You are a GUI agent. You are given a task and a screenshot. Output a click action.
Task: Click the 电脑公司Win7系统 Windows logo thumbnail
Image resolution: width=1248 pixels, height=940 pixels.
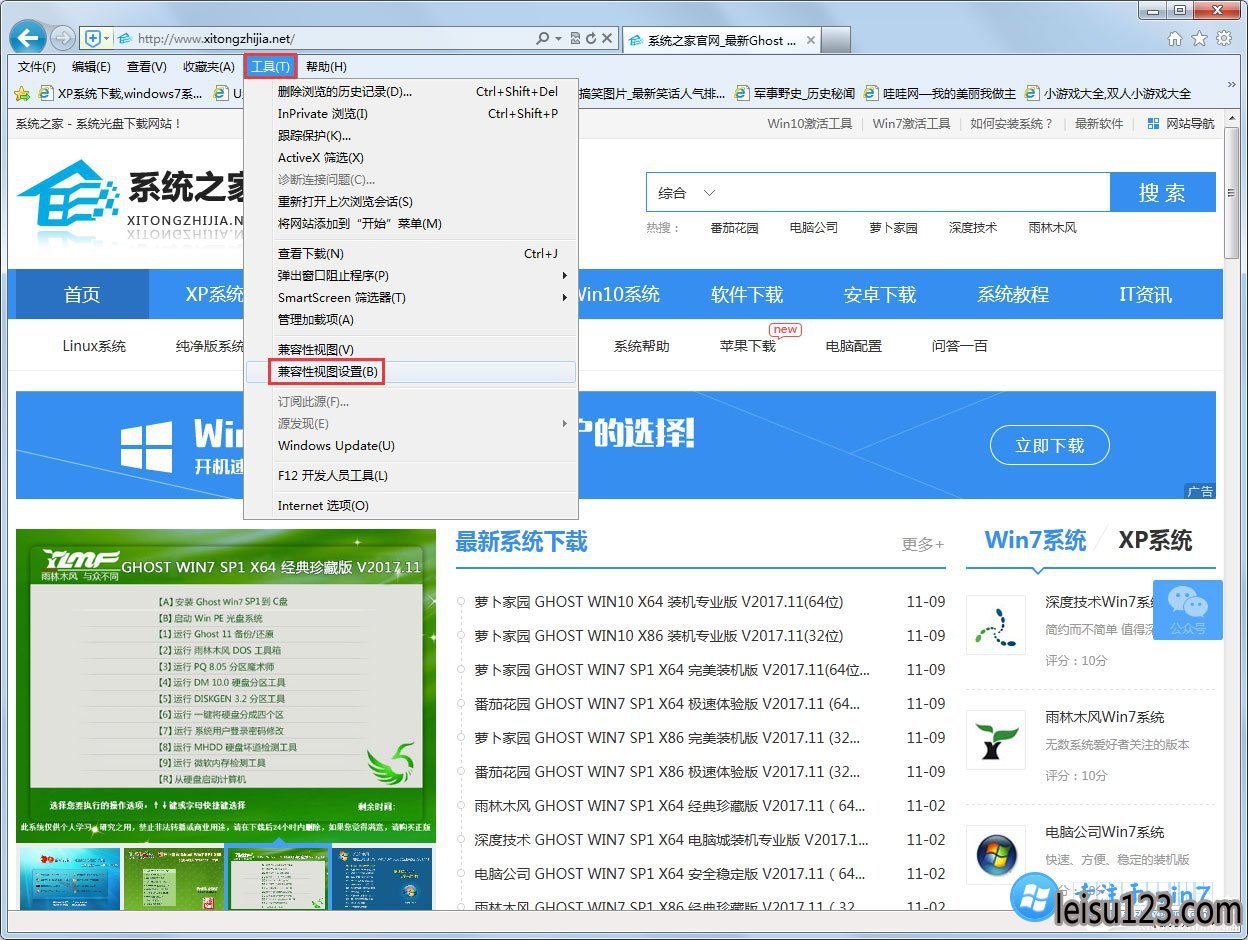996,855
